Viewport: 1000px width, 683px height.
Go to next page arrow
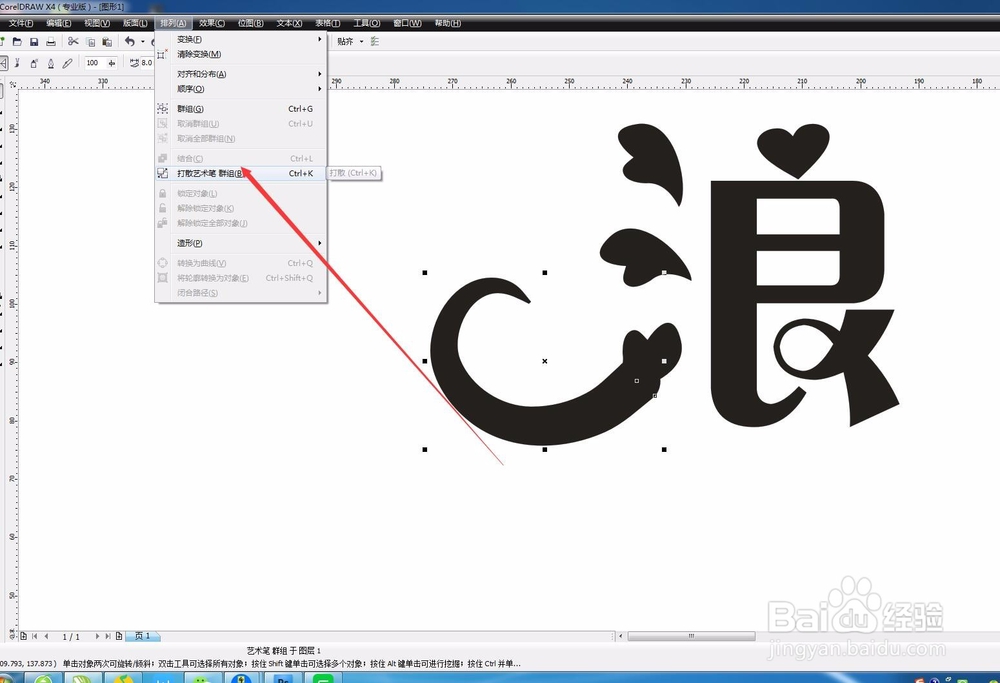pyautogui.click(x=97, y=636)
